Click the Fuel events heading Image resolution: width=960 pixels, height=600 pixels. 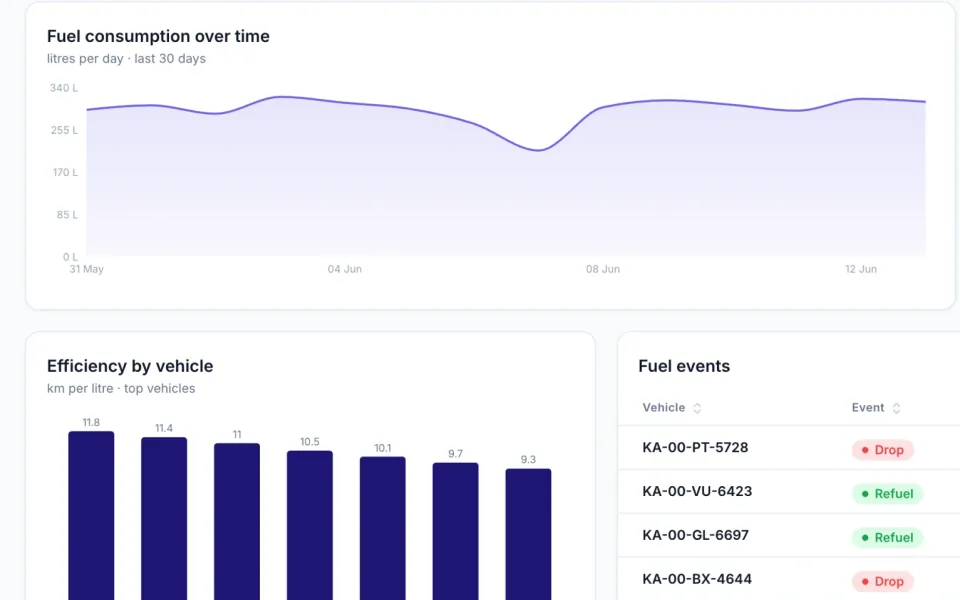[x=684, y=366]
